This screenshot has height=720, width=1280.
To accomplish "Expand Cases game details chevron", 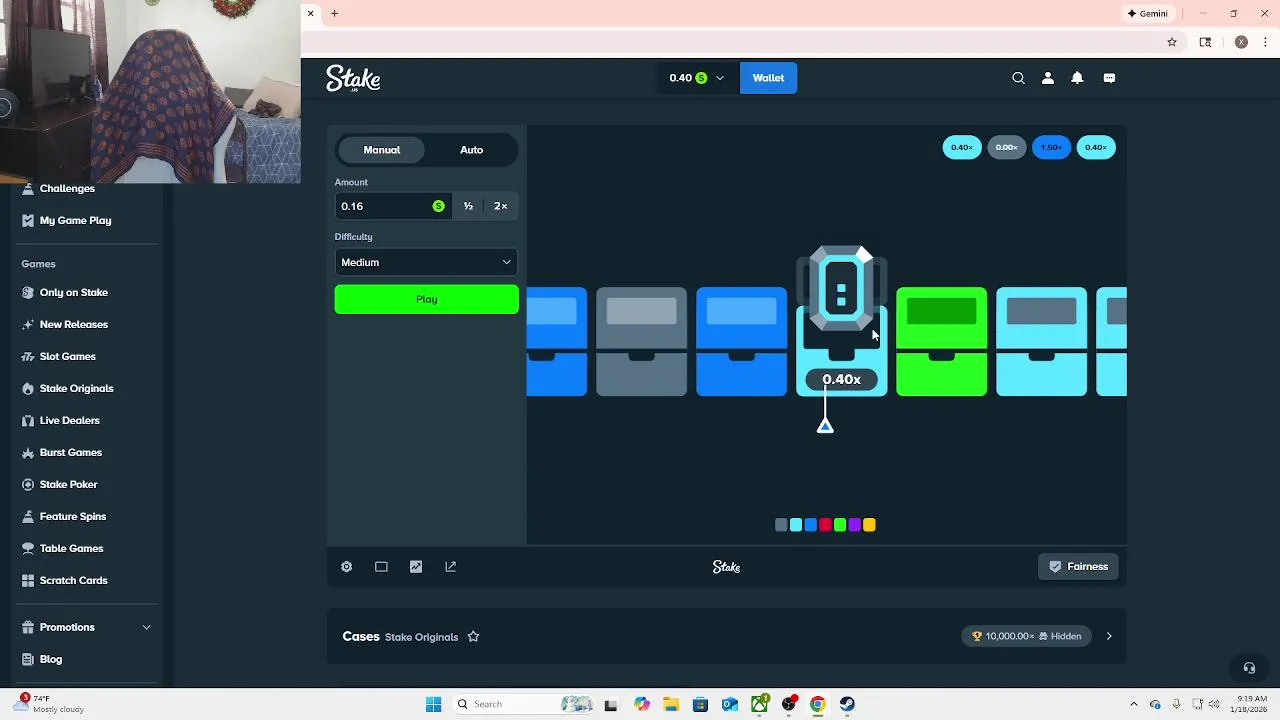I will (1109, 636).
